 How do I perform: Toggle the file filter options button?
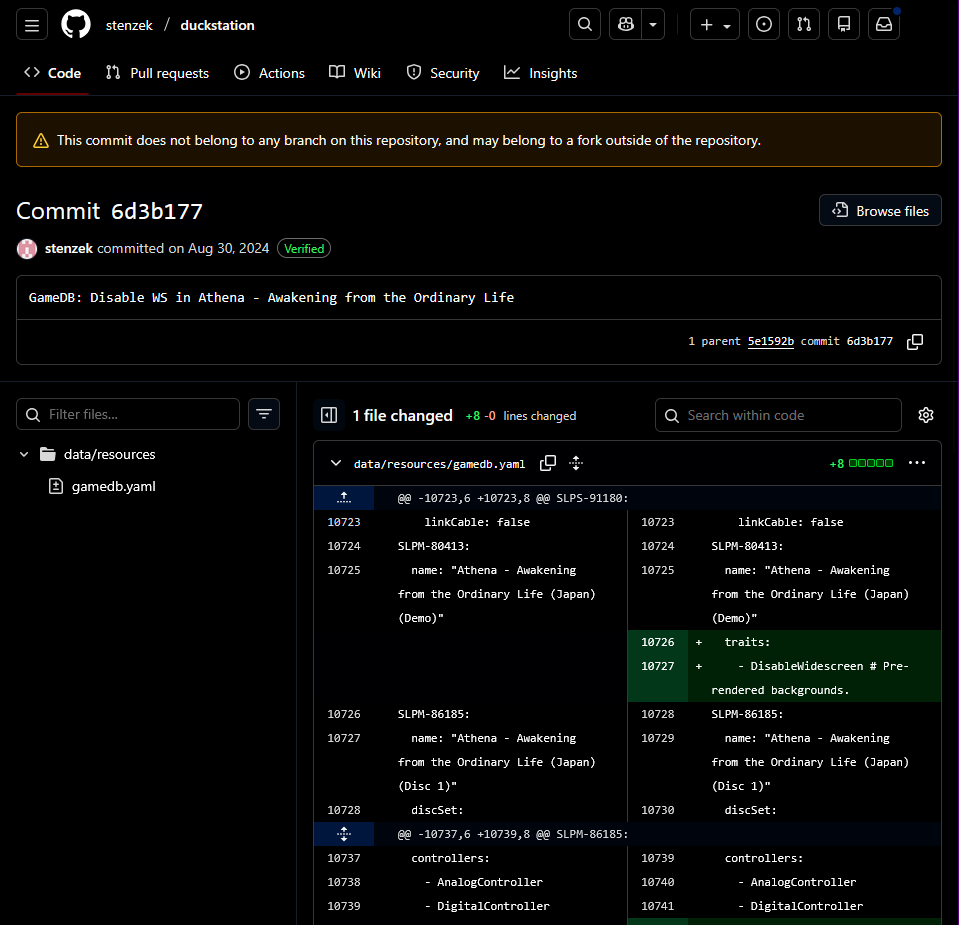pos(264,414)
